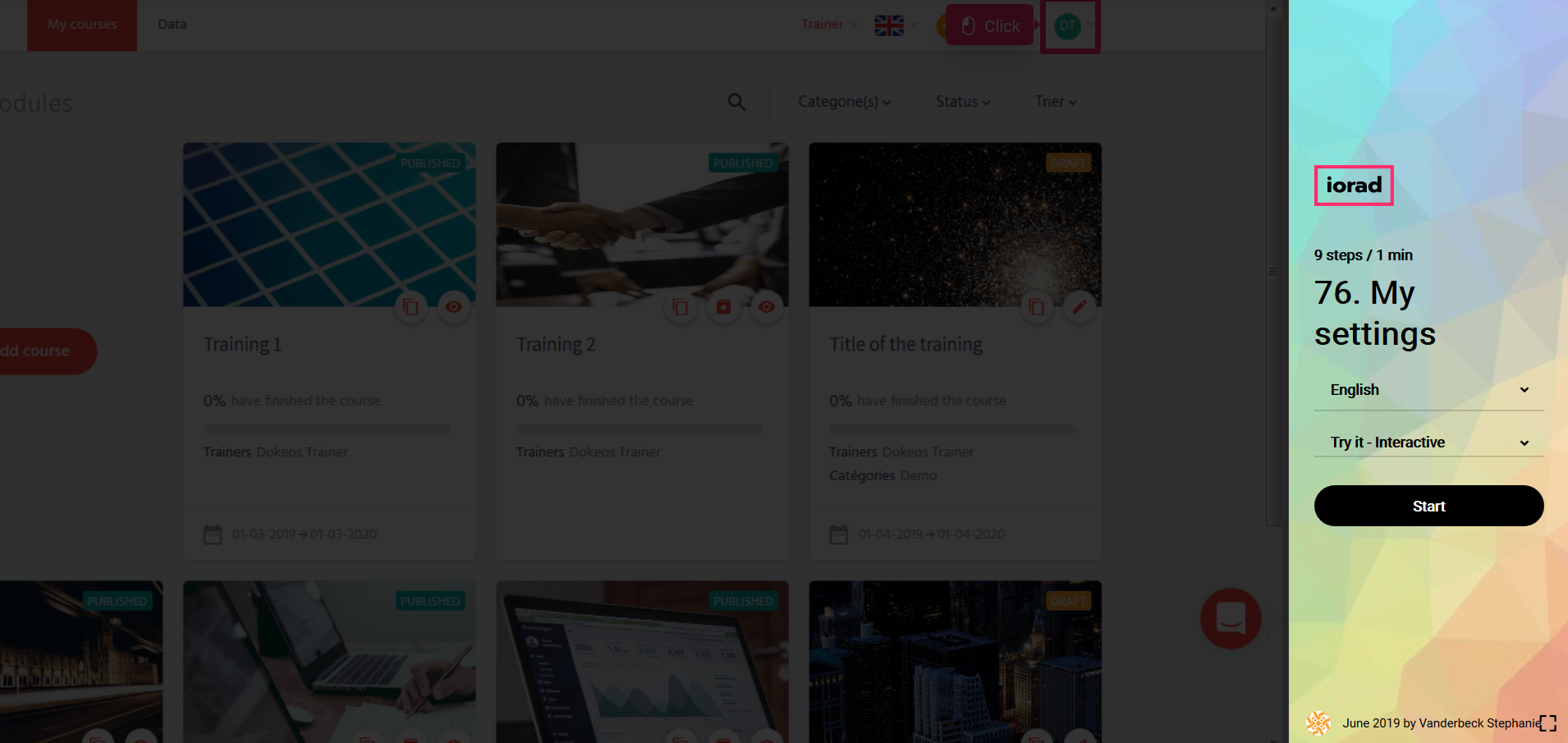1568x743 pixels.
Task: Expand the Categorie(s) filter
Action: click(x=844, y=102)
